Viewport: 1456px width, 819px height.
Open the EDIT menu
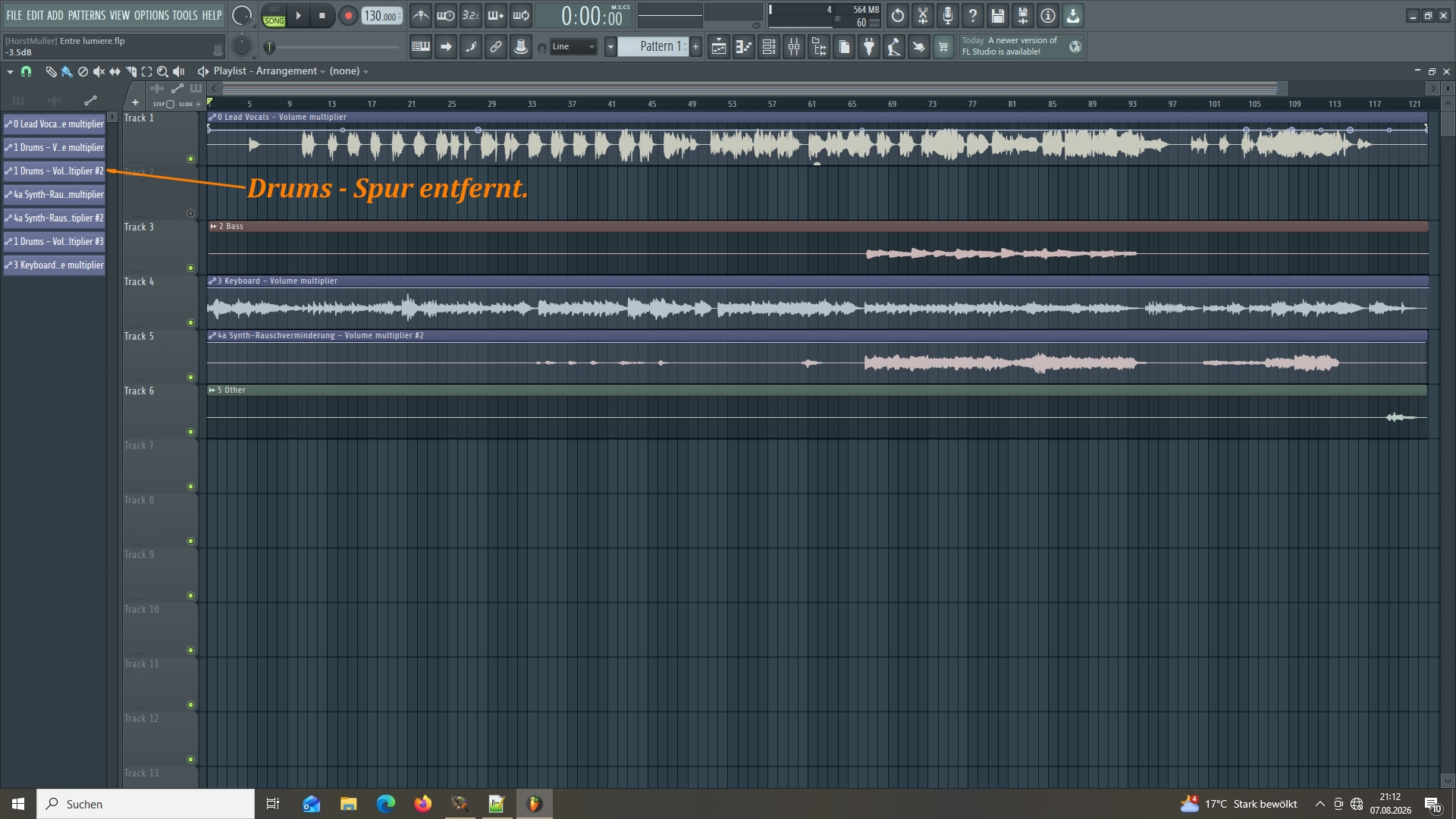tap(35, 15)
